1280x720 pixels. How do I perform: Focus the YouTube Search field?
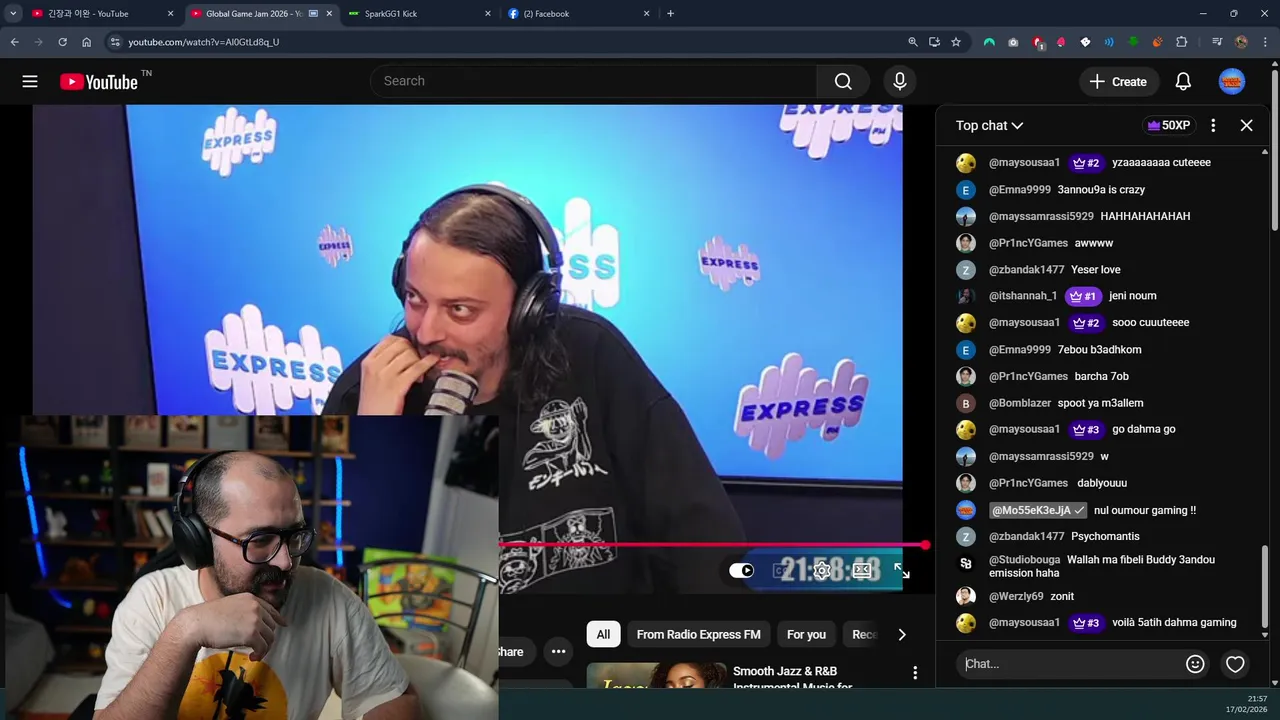[x=594, y=81]
